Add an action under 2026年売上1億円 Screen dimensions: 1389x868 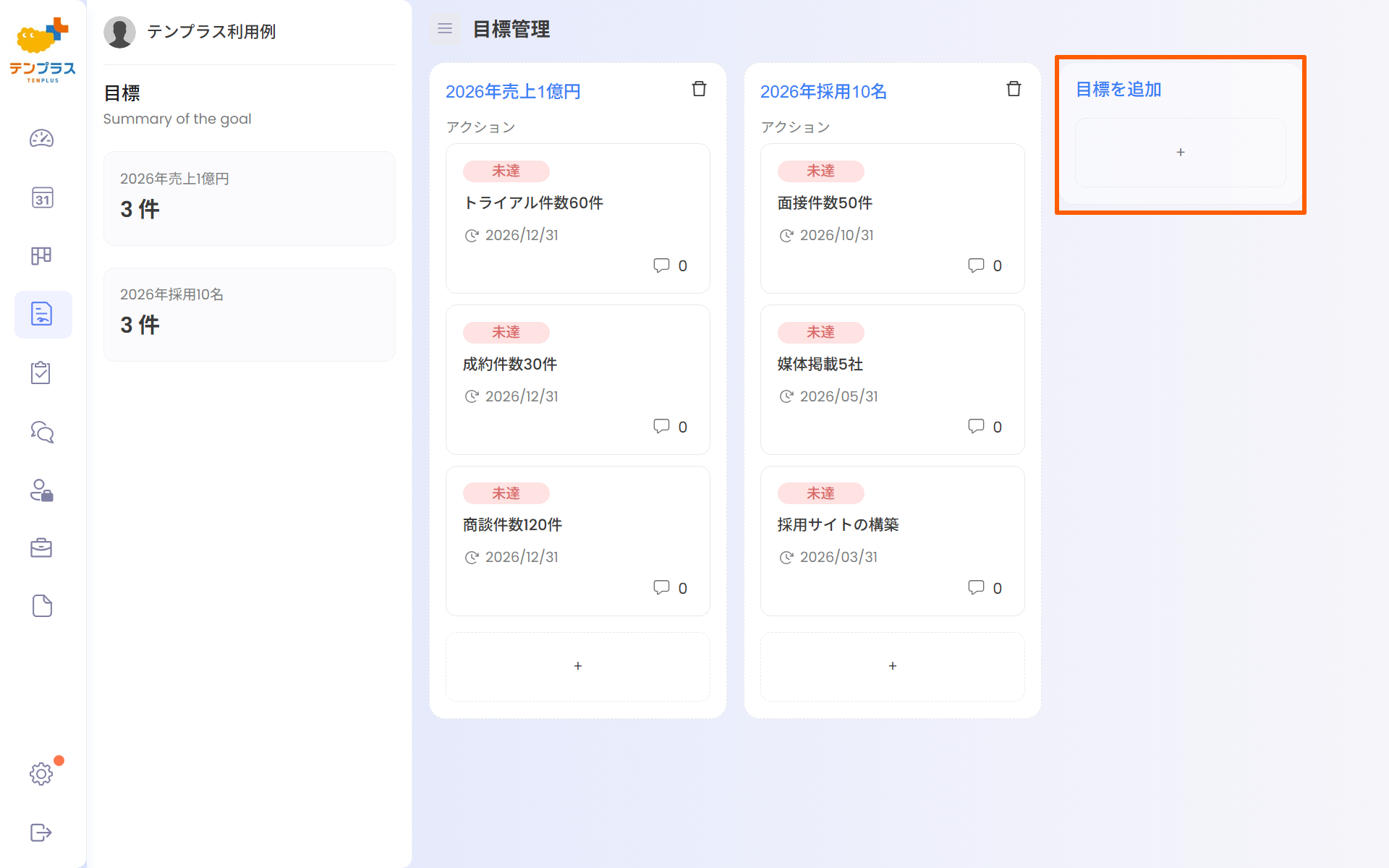pyautogui.click(x=578, y=666)
